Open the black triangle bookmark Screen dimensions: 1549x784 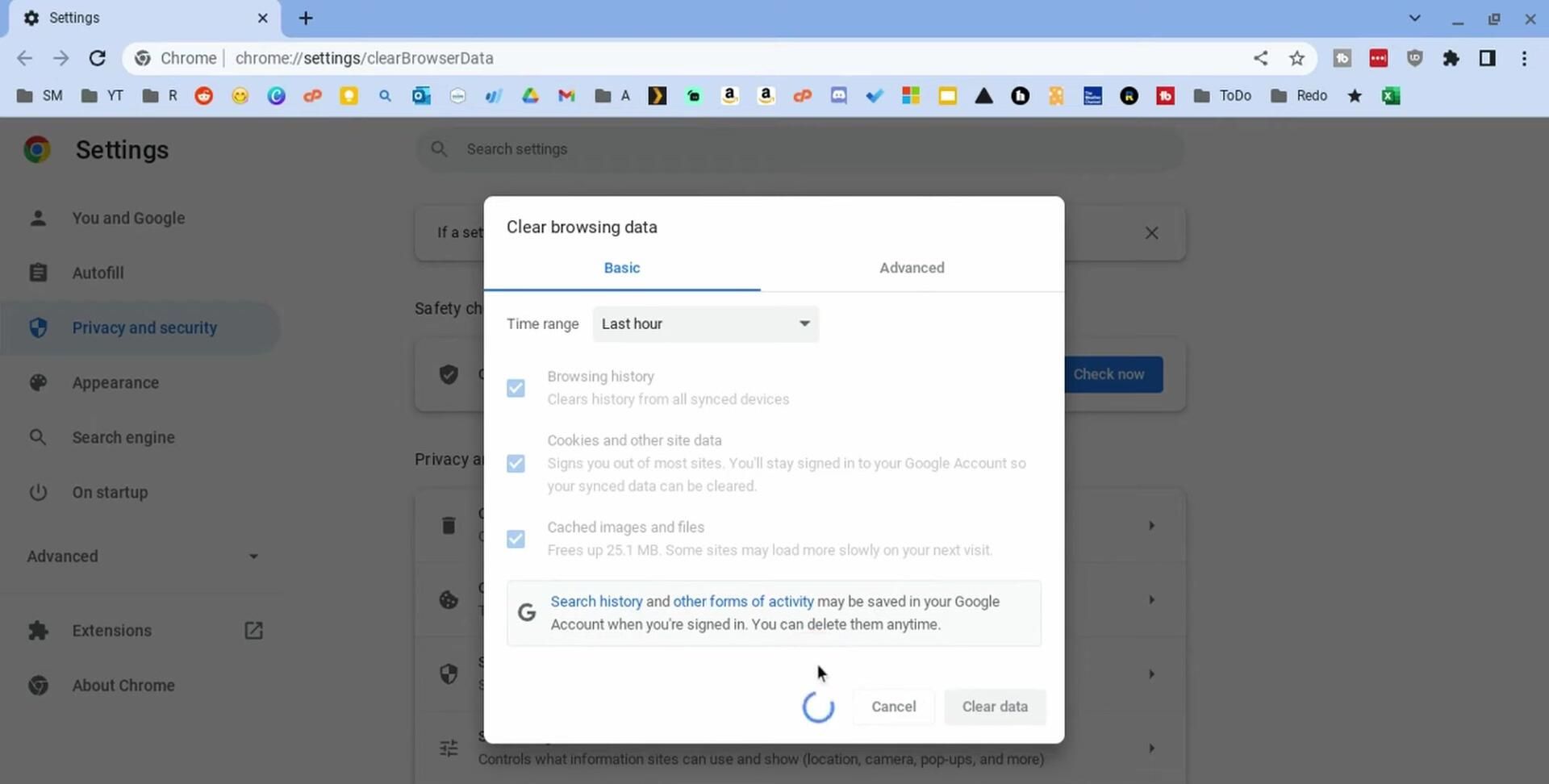[x=983, y=96]
